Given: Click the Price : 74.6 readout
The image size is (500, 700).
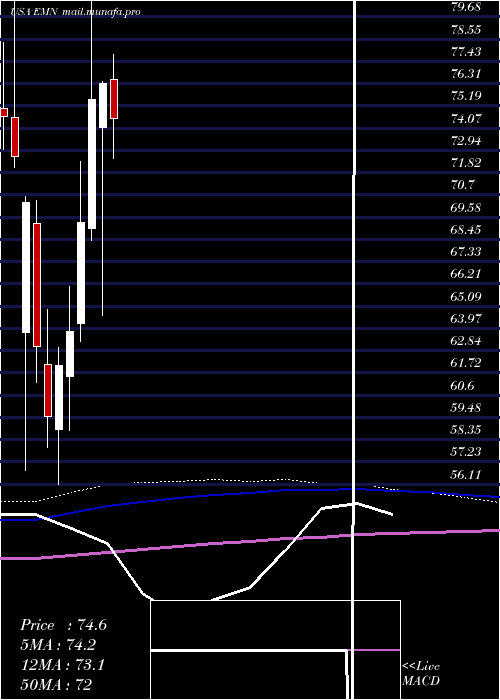Looking at the screenshot, I should (63, 625).
